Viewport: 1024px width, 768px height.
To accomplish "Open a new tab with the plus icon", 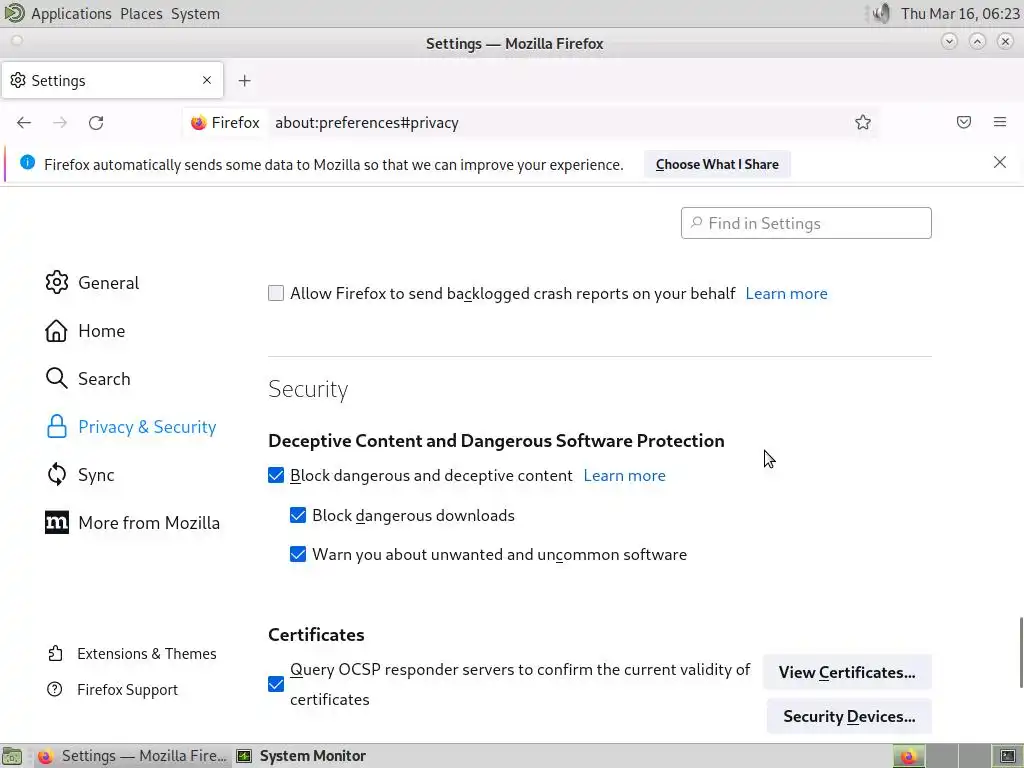I will coord(244,81).
